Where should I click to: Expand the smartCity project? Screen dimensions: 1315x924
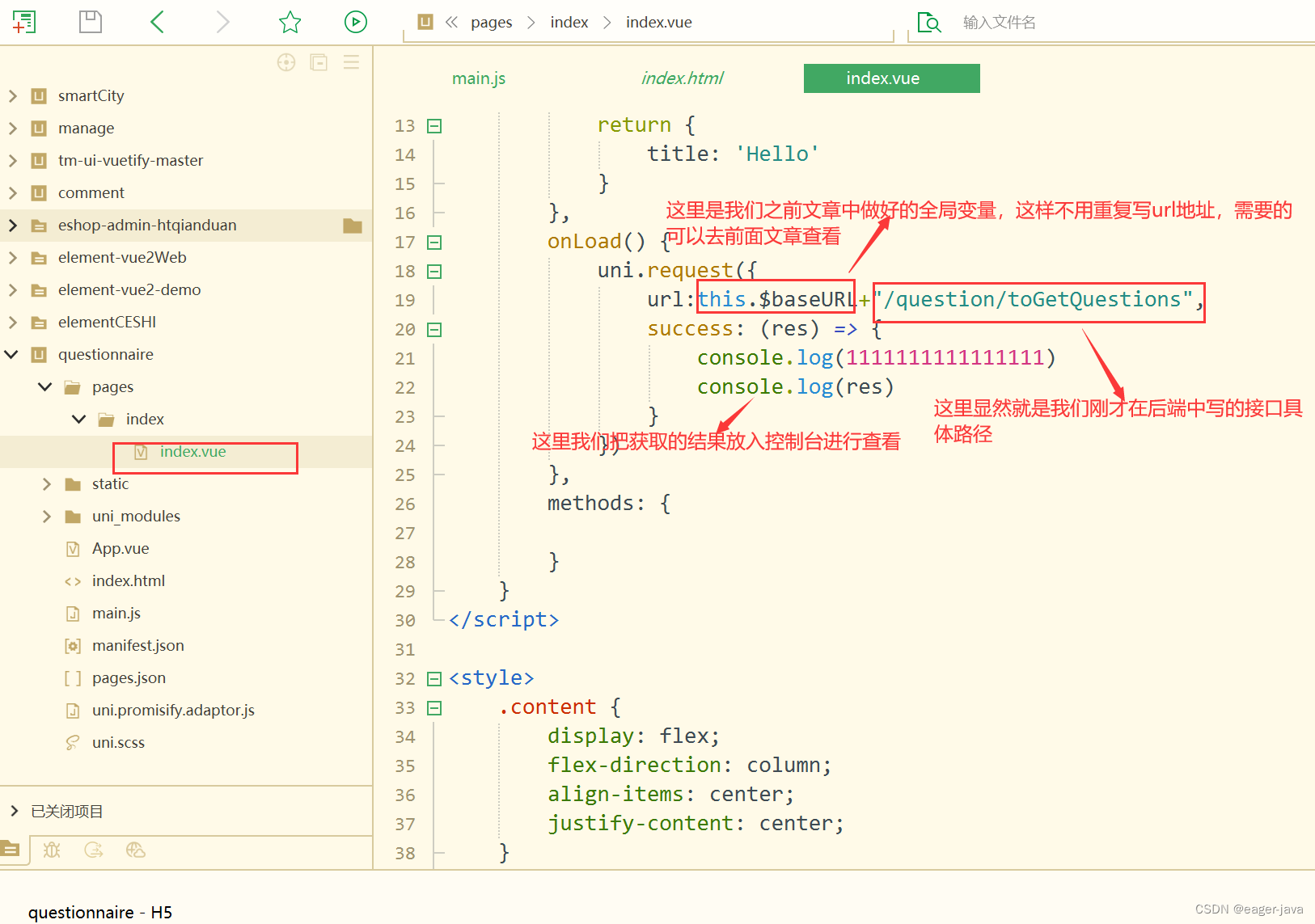tap(12, 96)
